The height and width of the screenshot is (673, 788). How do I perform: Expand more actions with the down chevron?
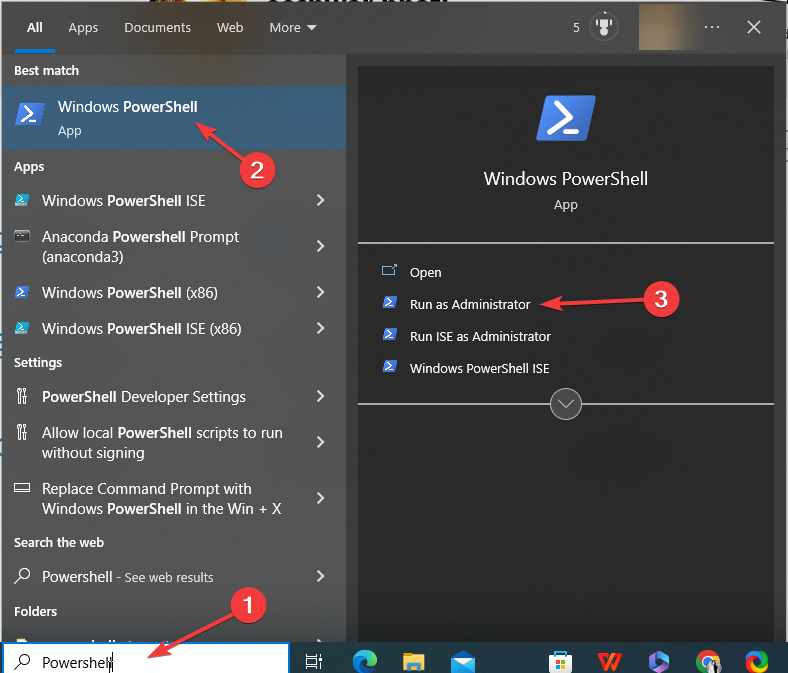[566, 404]
